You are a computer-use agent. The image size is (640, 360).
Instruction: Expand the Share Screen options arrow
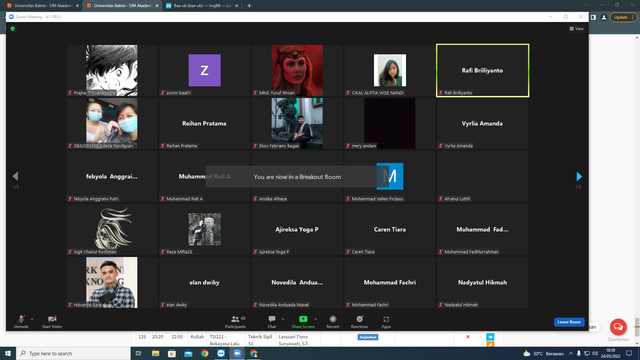(316, 319)
